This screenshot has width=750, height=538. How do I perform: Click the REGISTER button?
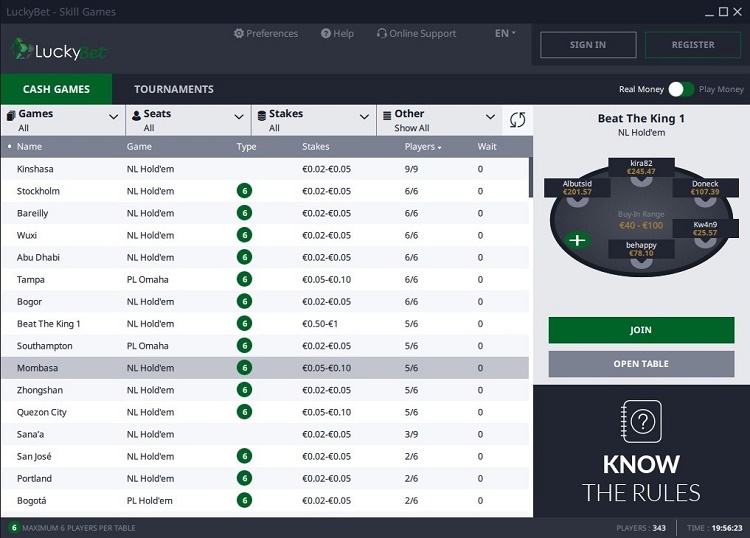[x=692, y=45]
